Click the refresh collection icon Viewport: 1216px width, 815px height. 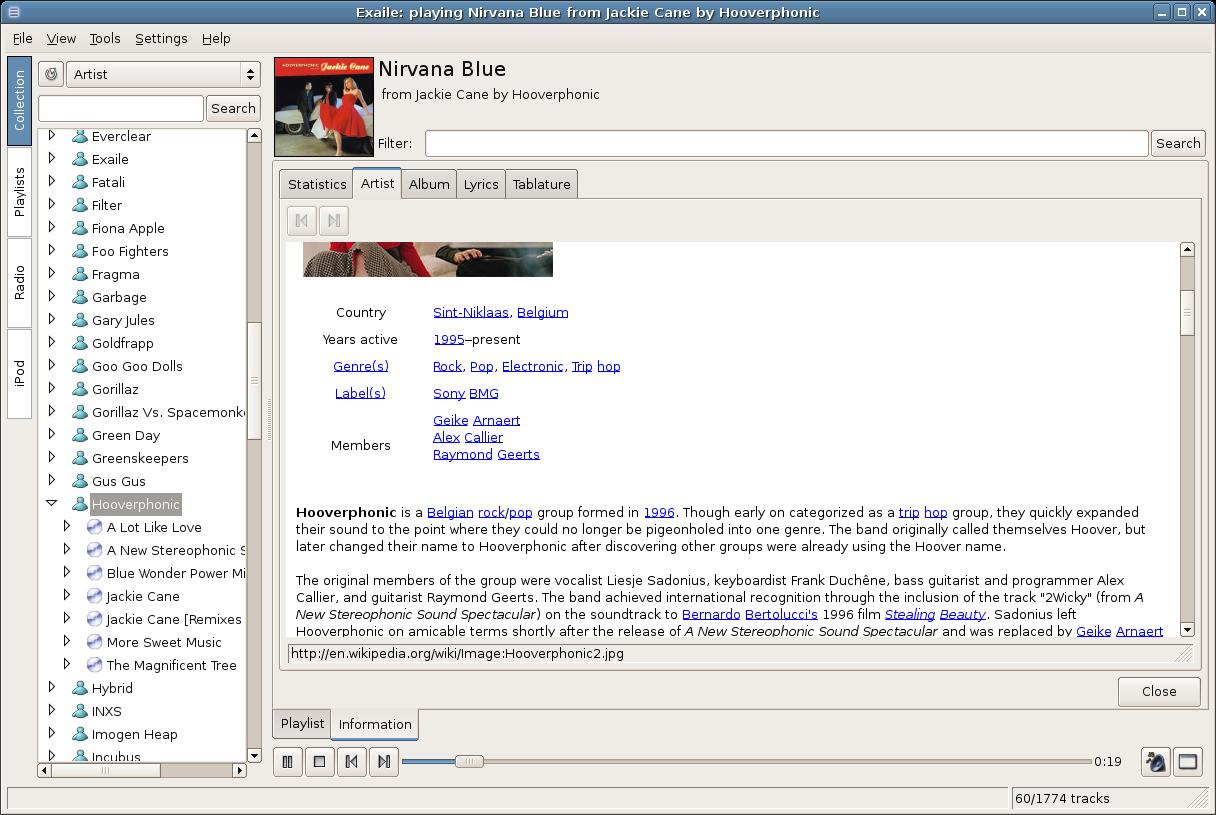coord(51,74)
